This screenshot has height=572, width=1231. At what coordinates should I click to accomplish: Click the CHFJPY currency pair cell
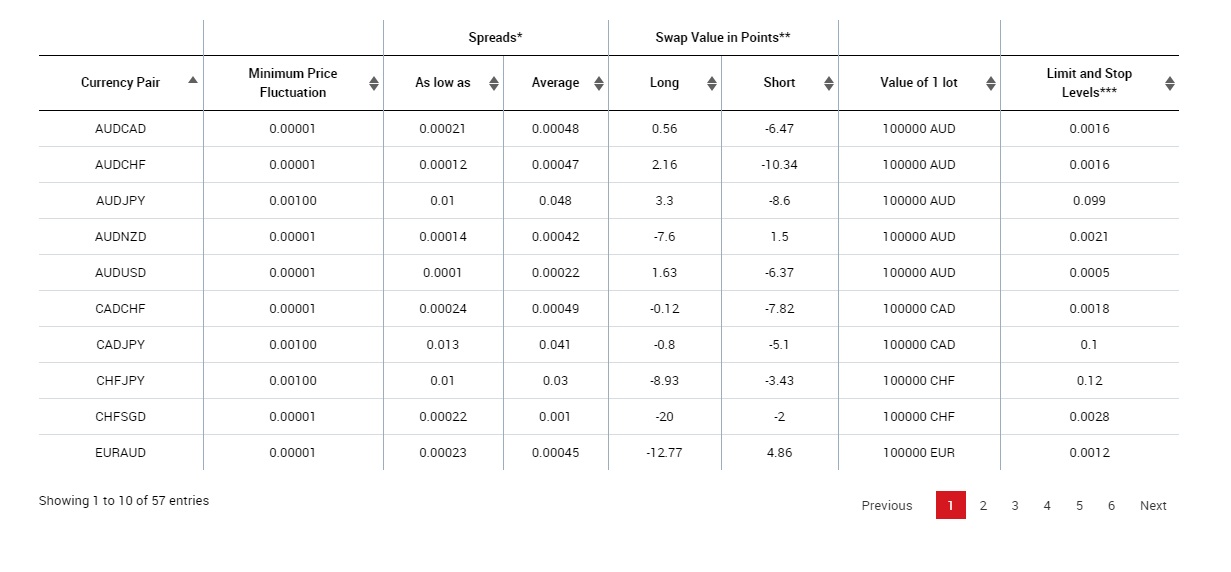(x=120, y=381)
